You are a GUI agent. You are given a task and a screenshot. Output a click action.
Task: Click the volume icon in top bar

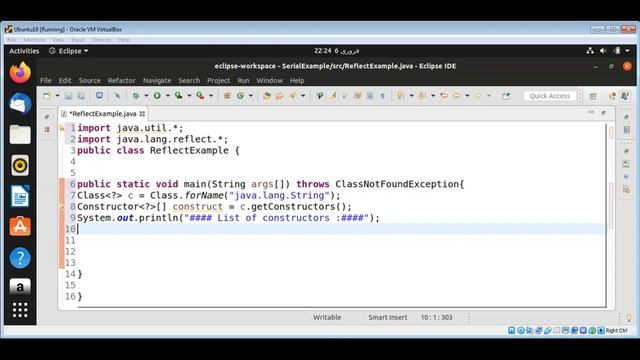pyautogui.click(x=603, y=51)
